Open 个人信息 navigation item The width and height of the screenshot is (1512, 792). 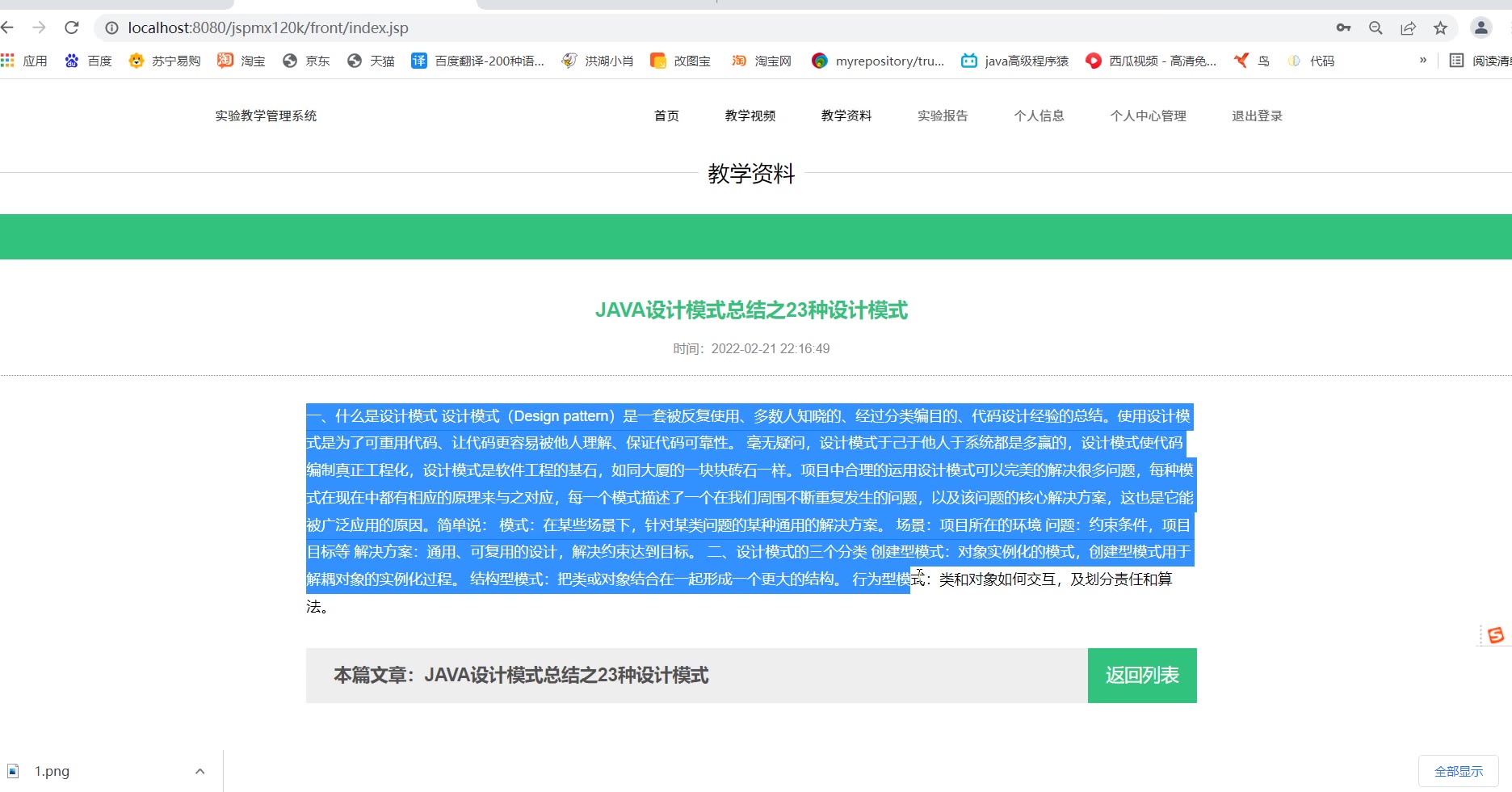1039,116
